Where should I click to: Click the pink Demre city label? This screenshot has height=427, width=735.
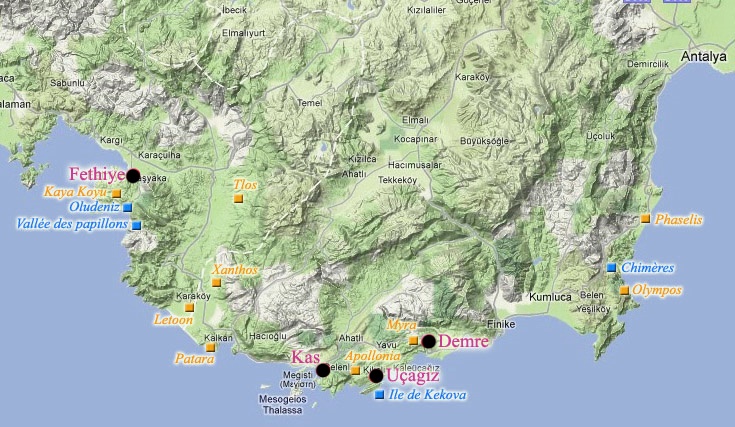463,341
